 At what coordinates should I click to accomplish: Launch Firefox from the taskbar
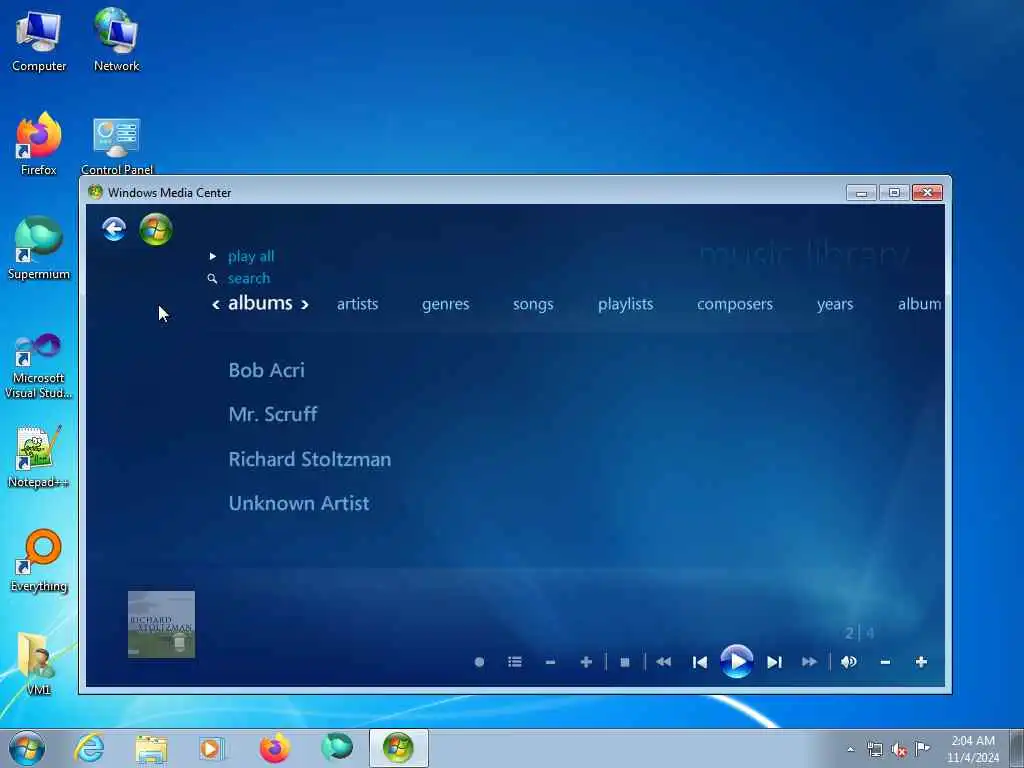275,748
